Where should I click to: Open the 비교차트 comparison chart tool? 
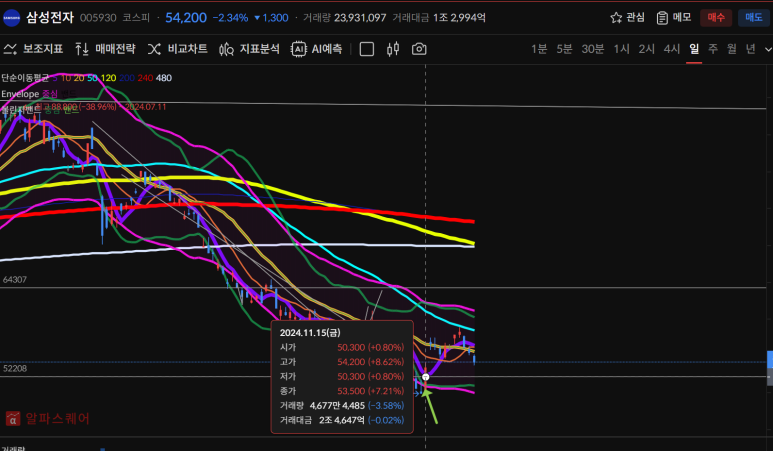[177, 49]
